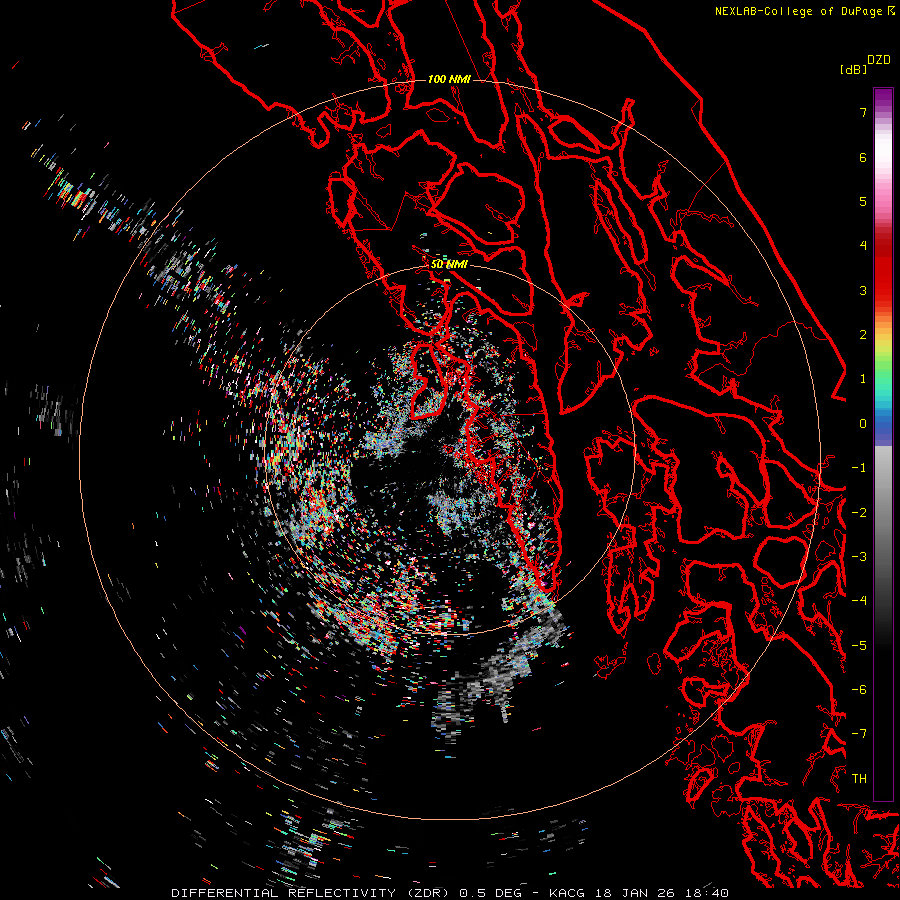Click the 7 dB tick on color scale
The width and height of the screenshot is (900, 900).
click(863, 112)
